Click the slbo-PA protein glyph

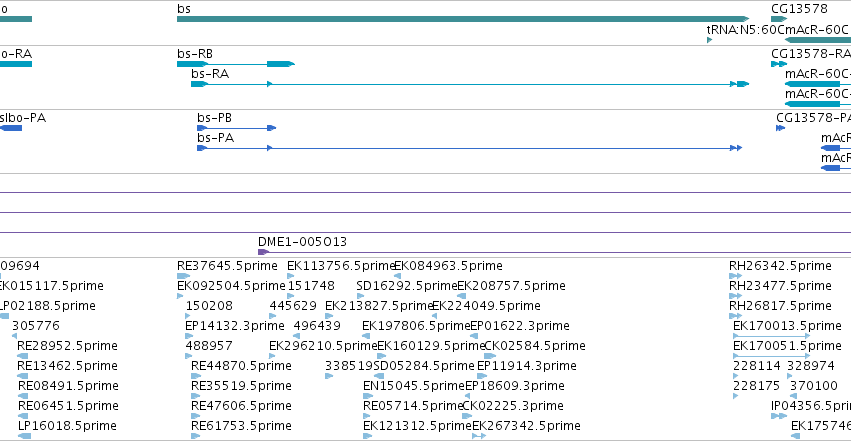pos(11,128)
